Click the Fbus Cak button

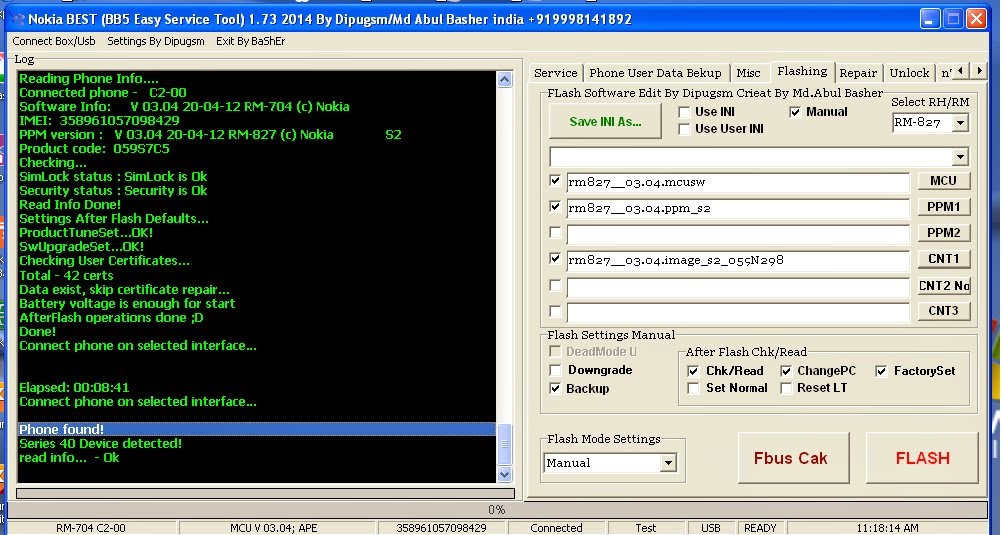click(x=793, y=458)
